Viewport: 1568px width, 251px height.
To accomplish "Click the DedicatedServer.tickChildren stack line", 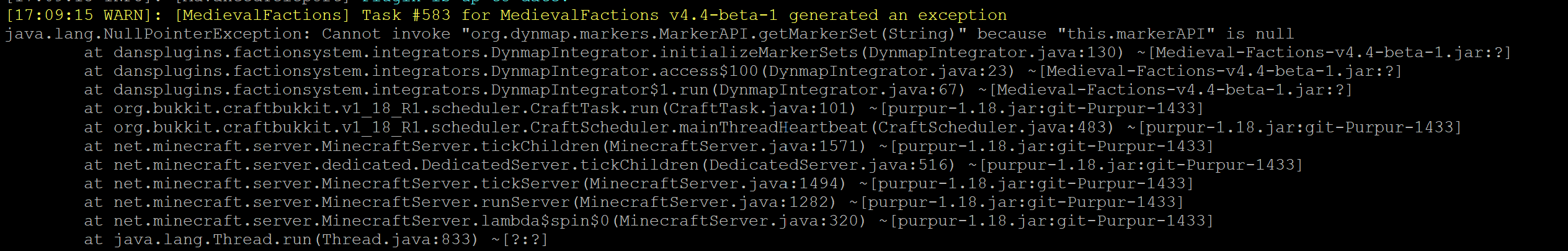I will coord(693,165).
